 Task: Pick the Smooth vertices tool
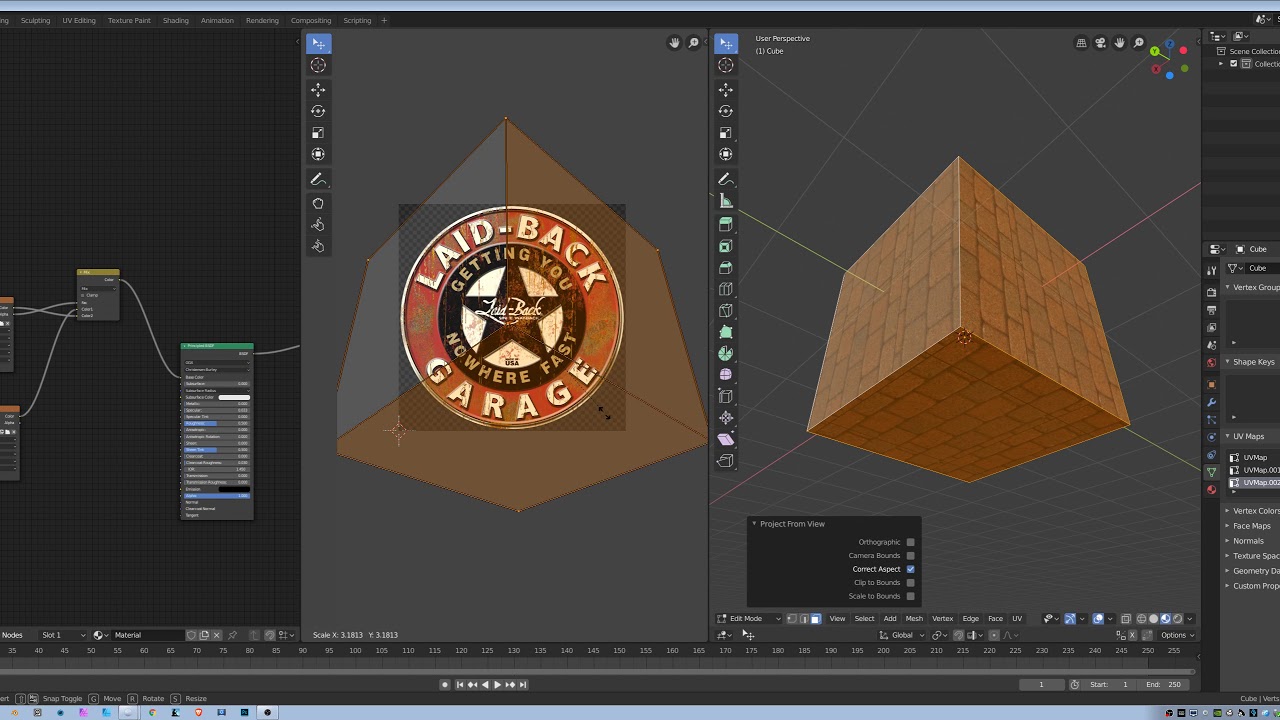pos(726,375)
